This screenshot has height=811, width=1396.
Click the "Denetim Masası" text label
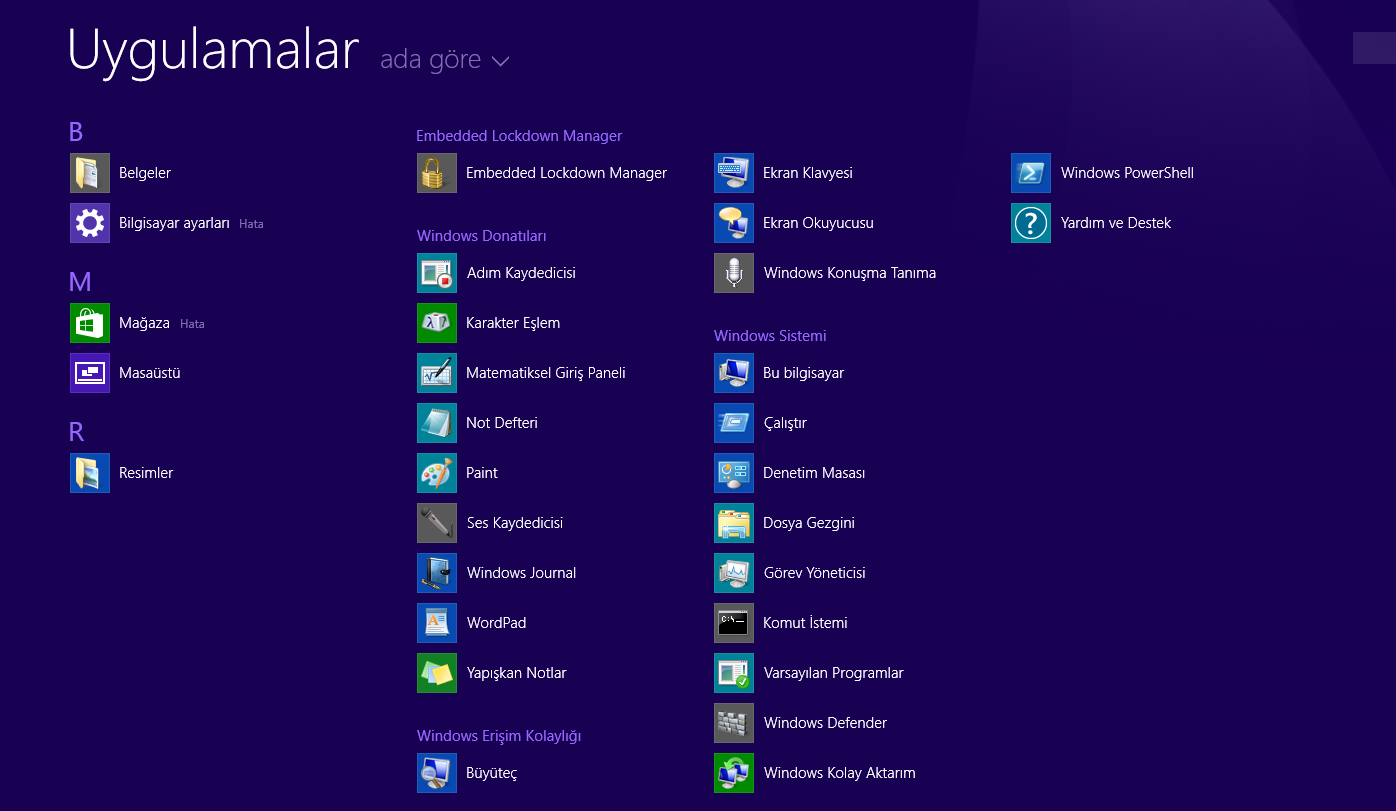click(814, 473)
